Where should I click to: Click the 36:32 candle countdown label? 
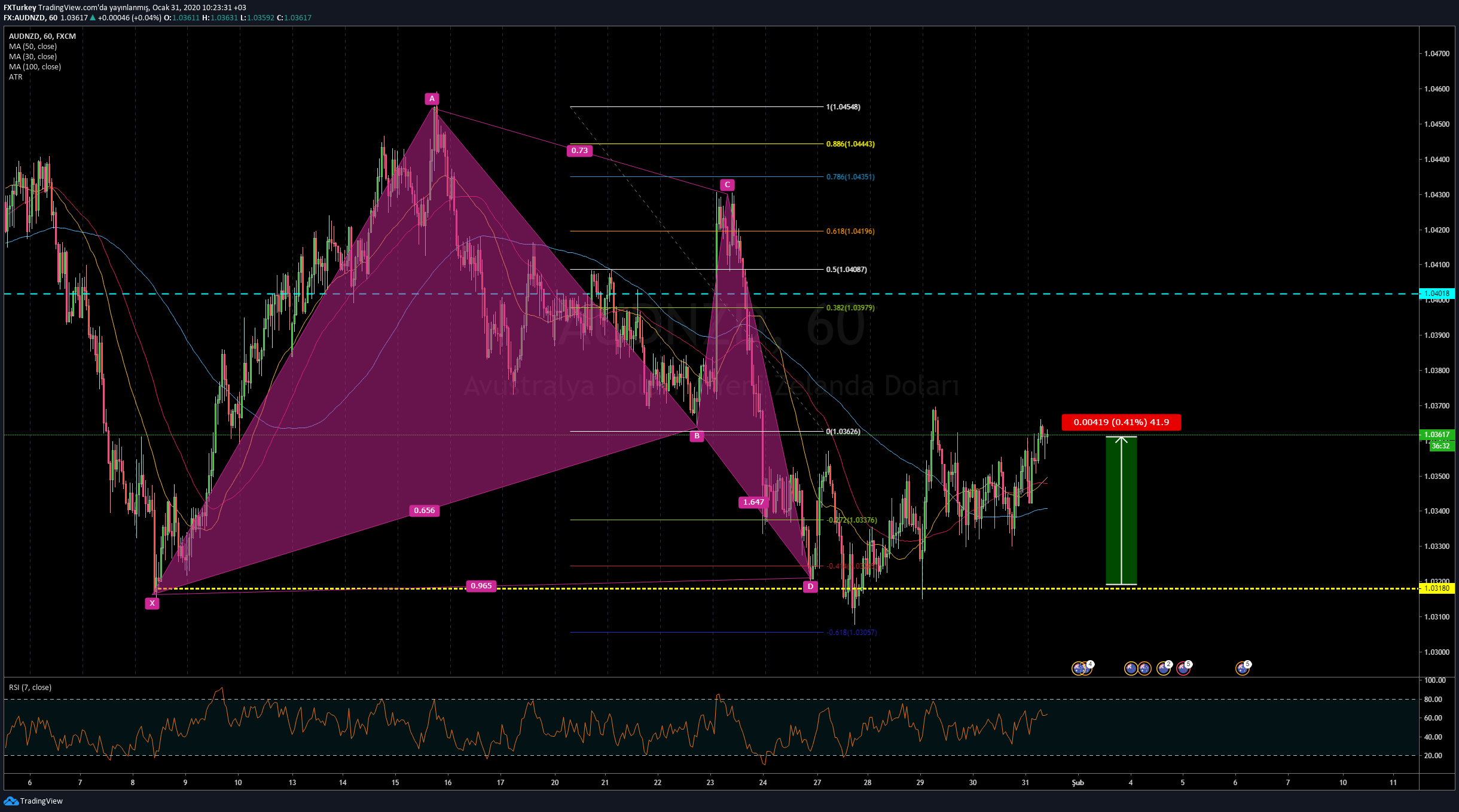(x=1442, y=446)
